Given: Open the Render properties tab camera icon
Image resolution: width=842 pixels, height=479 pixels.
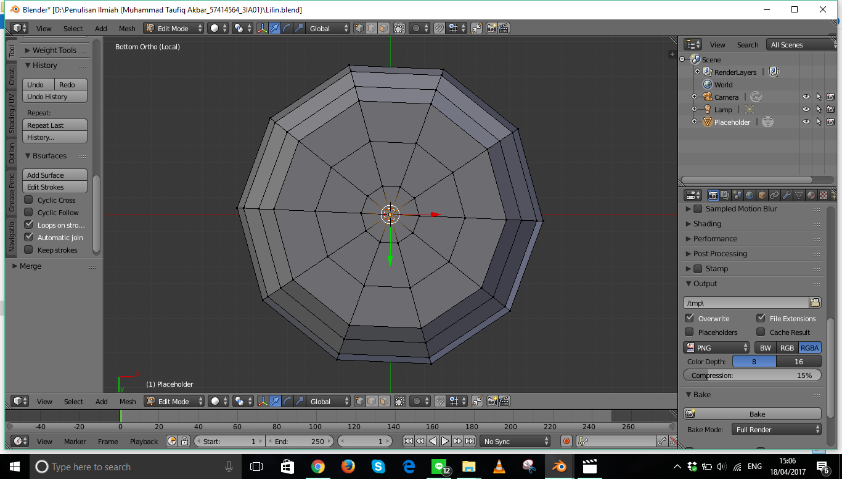Looking at the screenshot, I should pyautogui.click(x=713, y=195).
